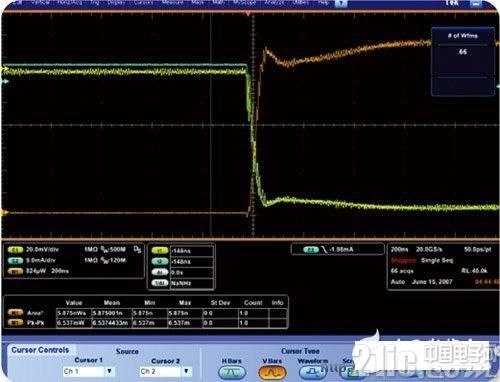Click the yellow cursor 1 readout badge
Image resolution: width=500 pixels, height=382 pixels.
[160, 251]
